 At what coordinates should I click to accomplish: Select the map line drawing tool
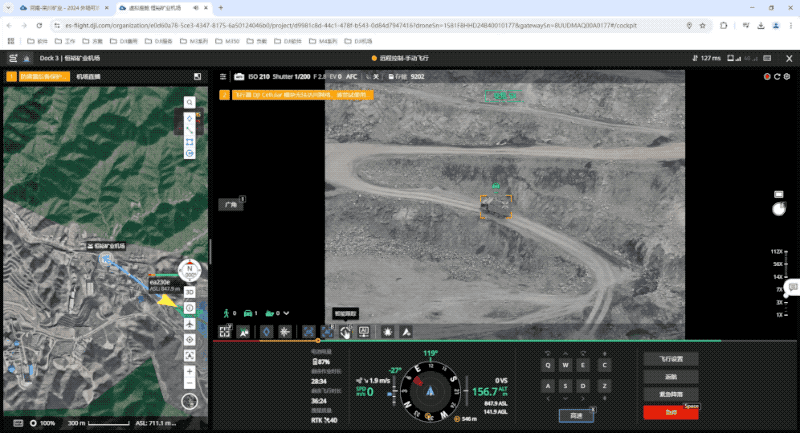click(x=189, y=130)
